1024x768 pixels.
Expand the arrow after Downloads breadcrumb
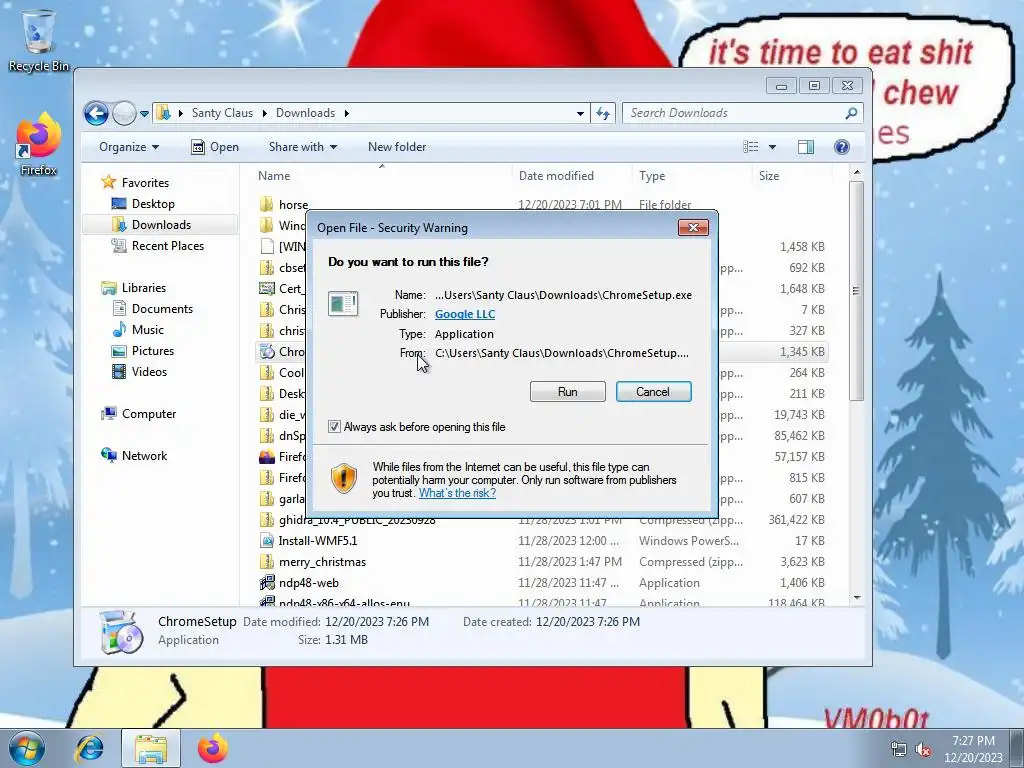click(x=347, y=113)
